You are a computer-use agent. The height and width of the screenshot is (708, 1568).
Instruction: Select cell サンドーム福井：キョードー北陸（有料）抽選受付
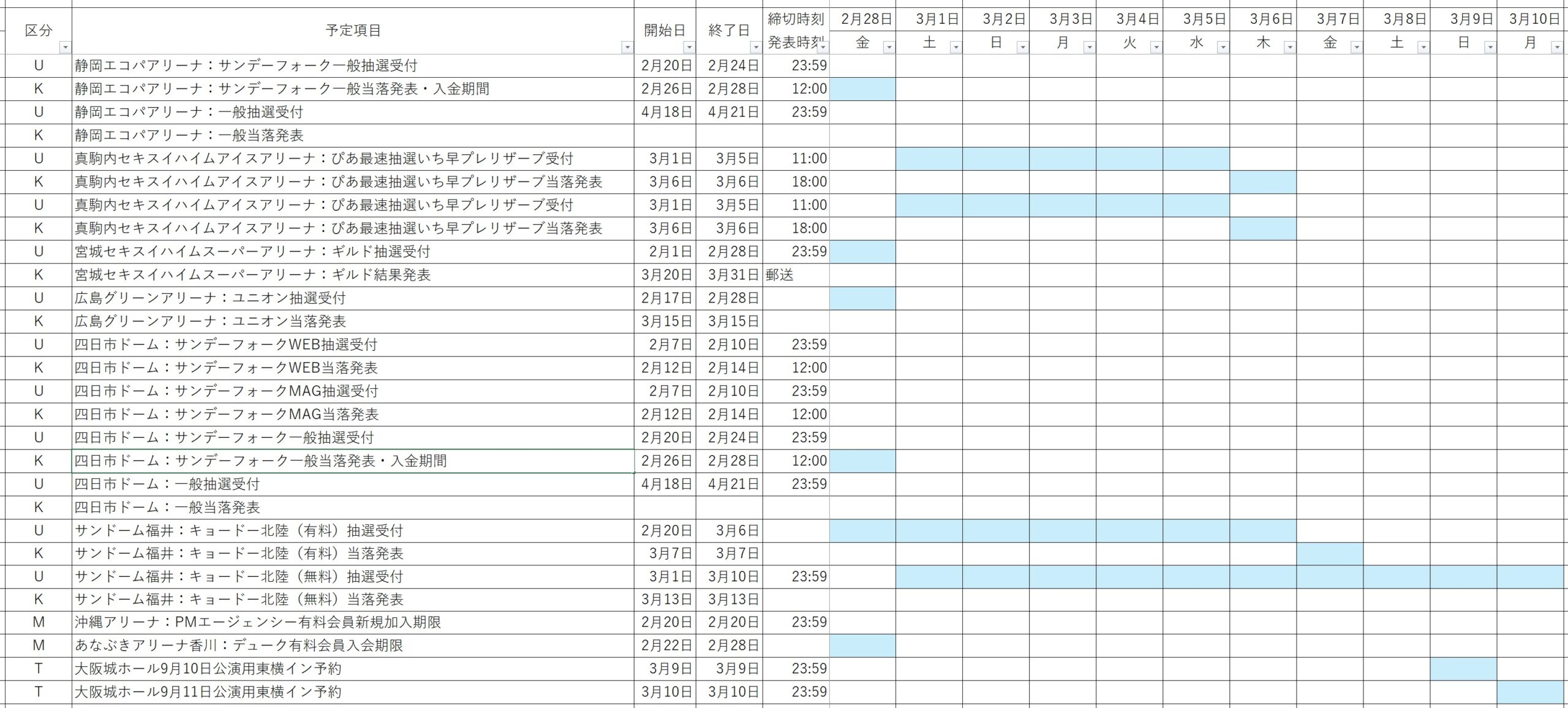tap(353, 530)
